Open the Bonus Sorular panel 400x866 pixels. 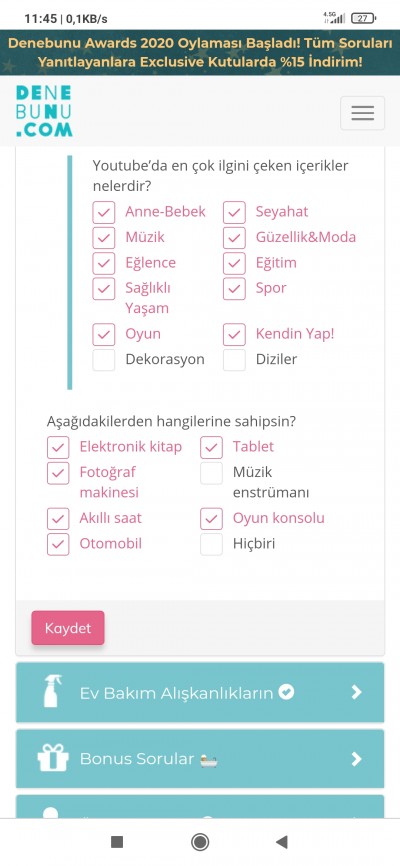click(200, 759)
